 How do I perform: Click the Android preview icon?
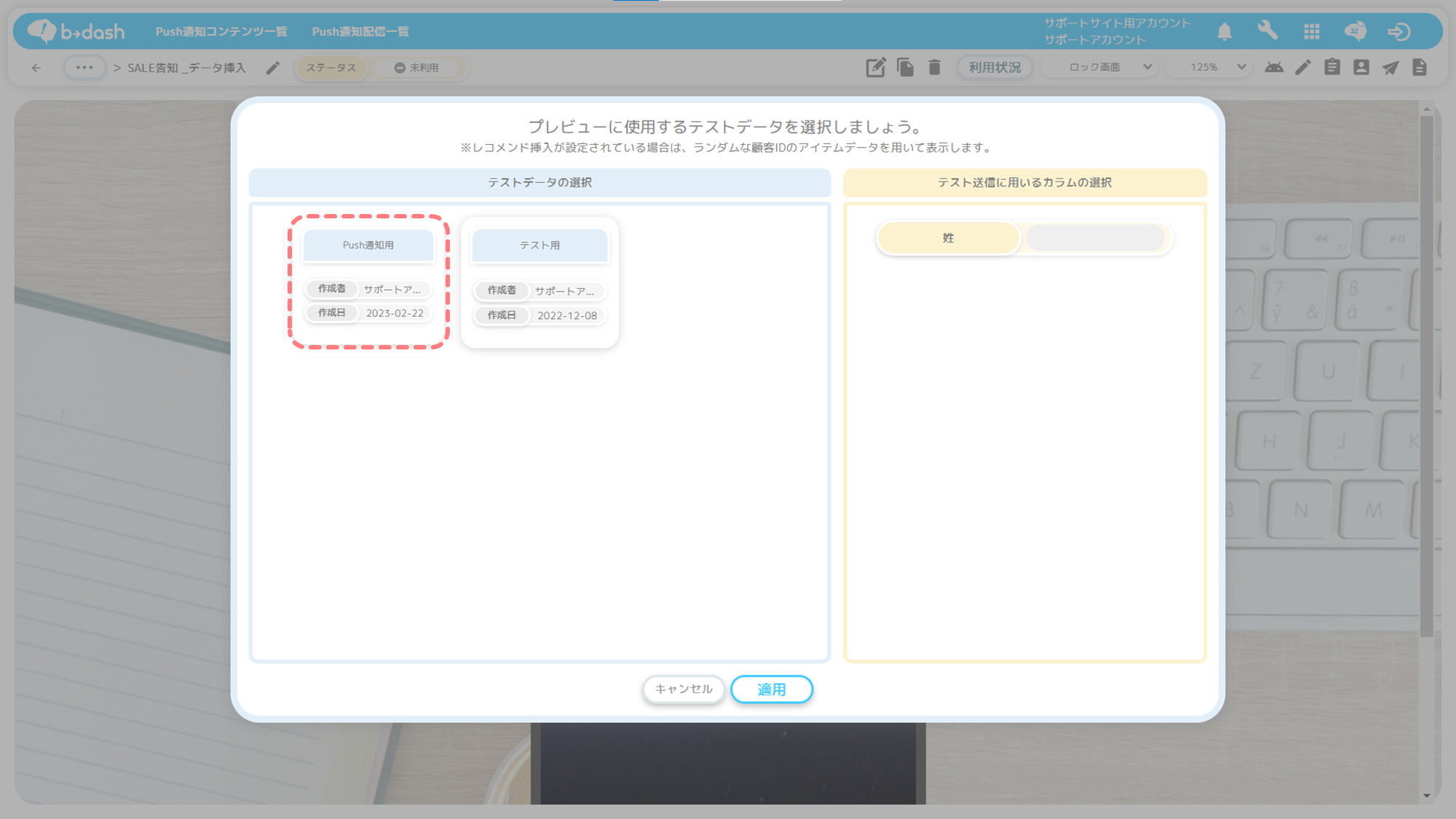click(x=1274, y=68)
